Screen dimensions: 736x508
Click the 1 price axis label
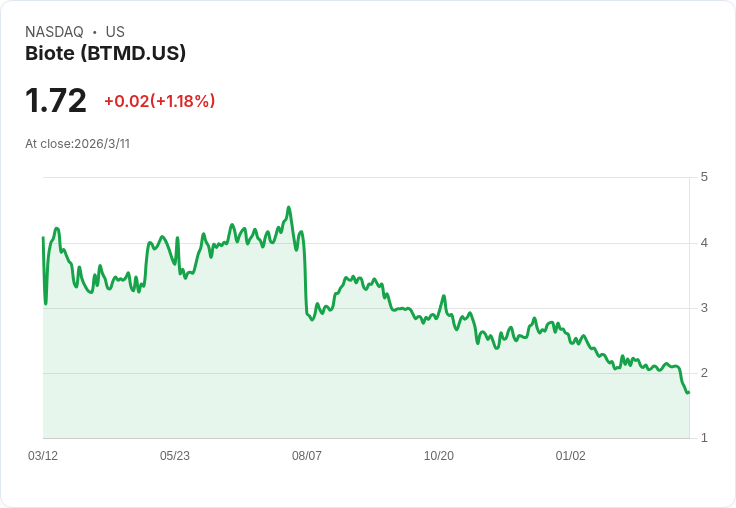(705, 438)
